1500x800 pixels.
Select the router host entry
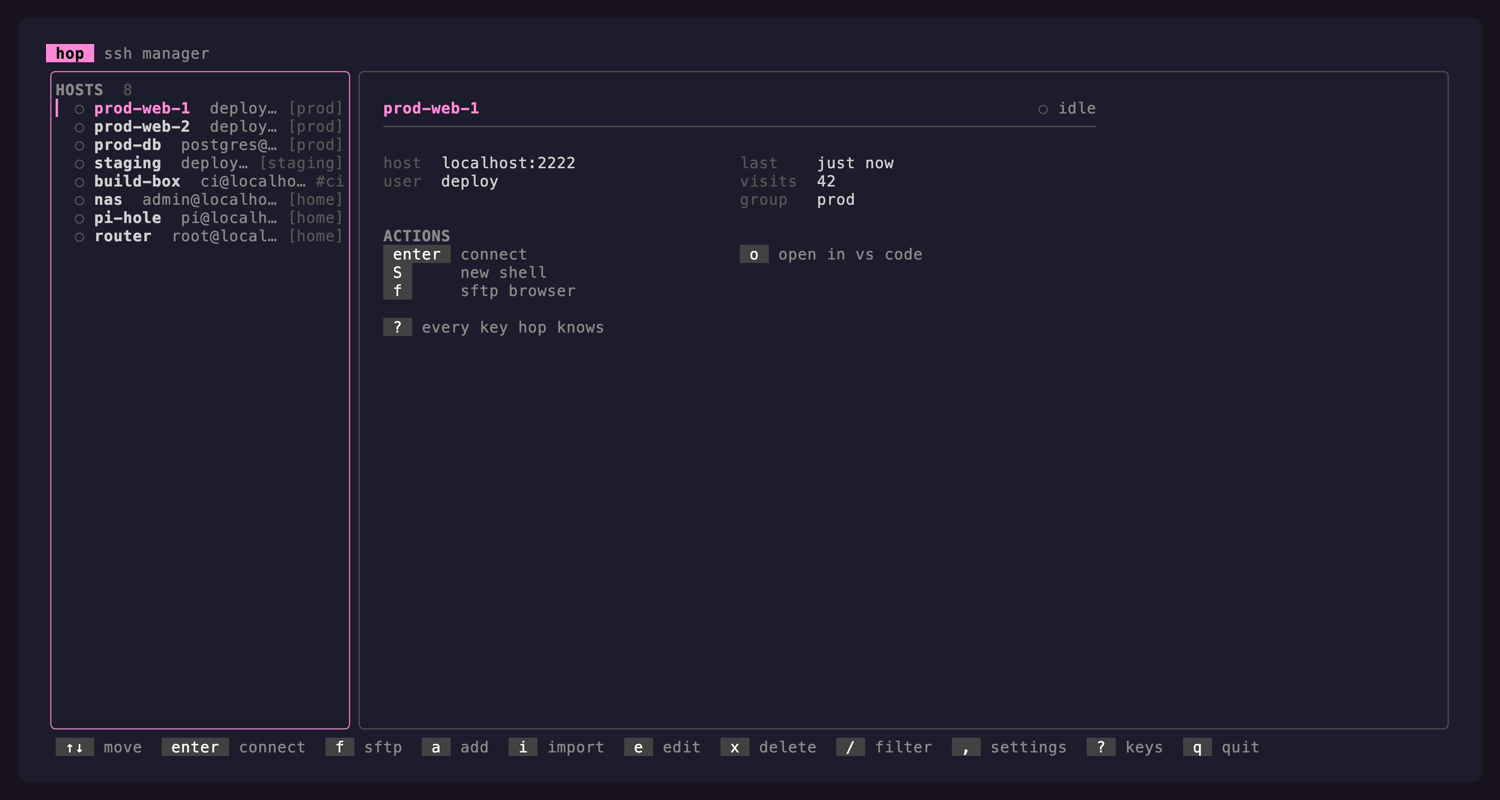click(x=200, y=236)
